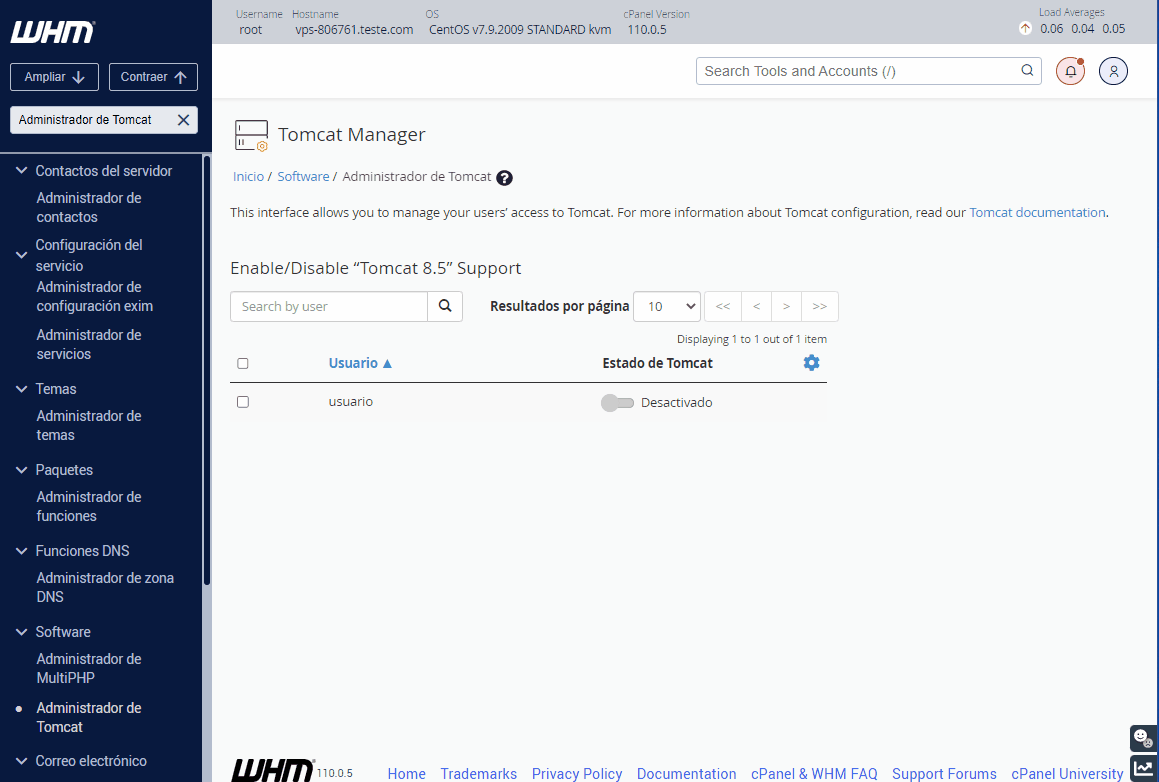Open the feedback smiley icon at the bottom right
1159x782 pixels.
[x=1143, y=738]
